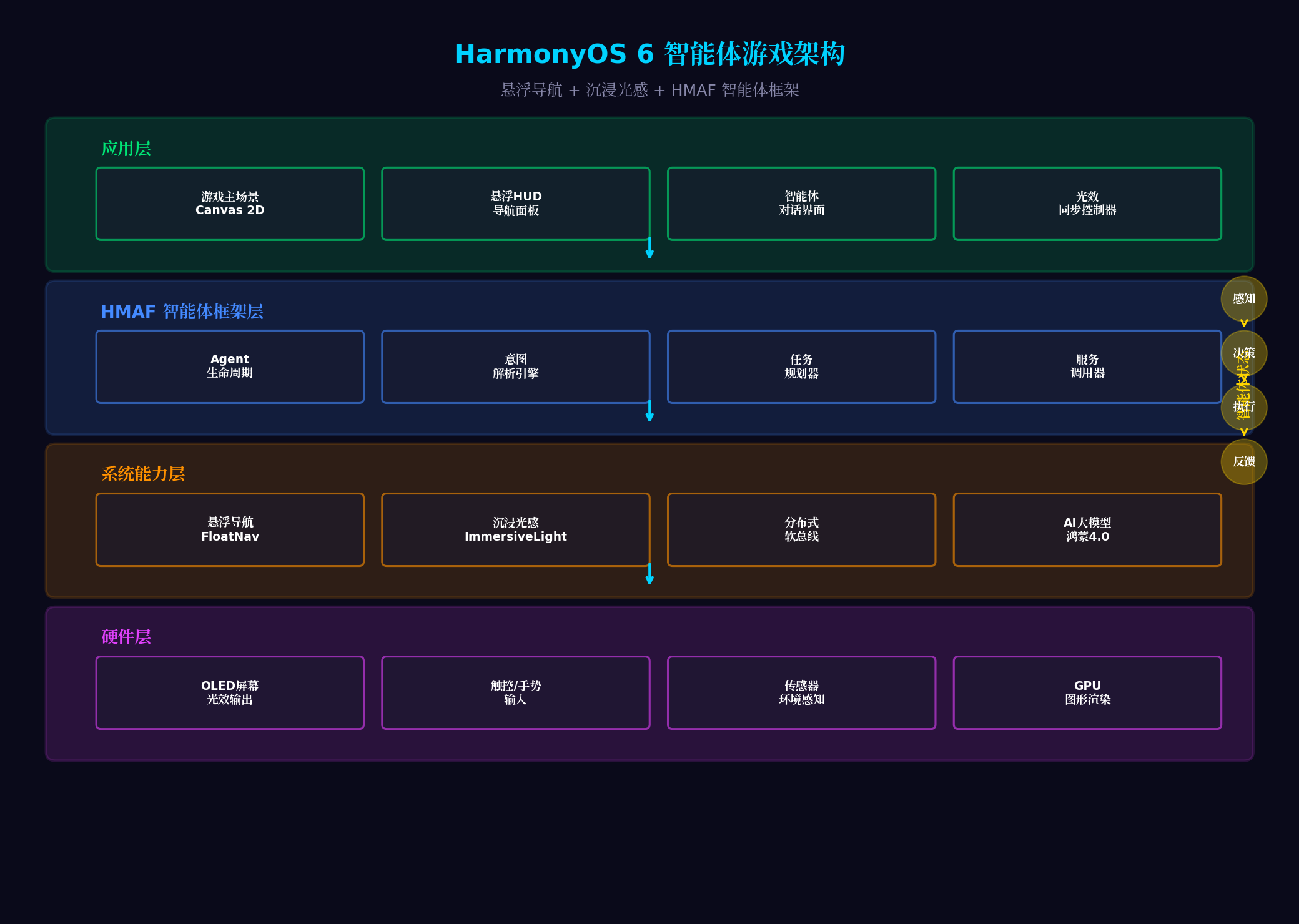Select the "决策" circle node

(x=1244, y=353)
